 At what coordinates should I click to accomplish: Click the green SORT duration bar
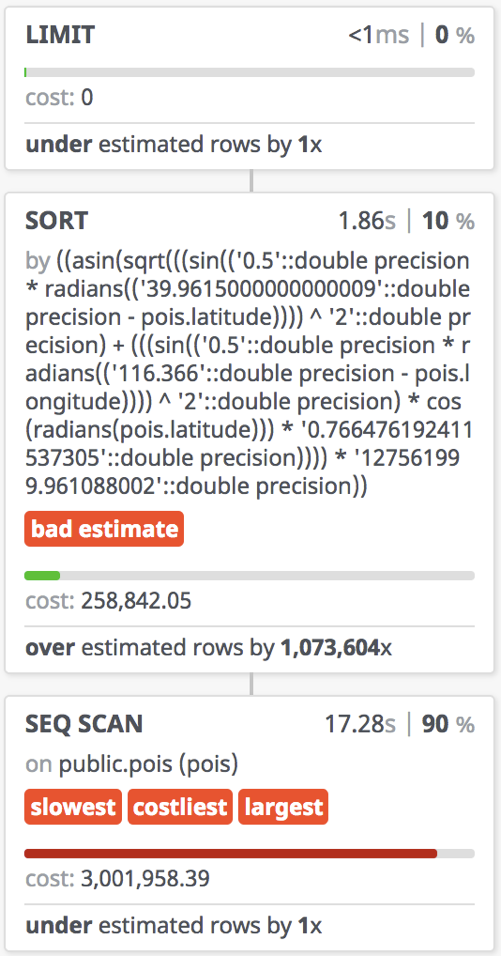point(42,575)
